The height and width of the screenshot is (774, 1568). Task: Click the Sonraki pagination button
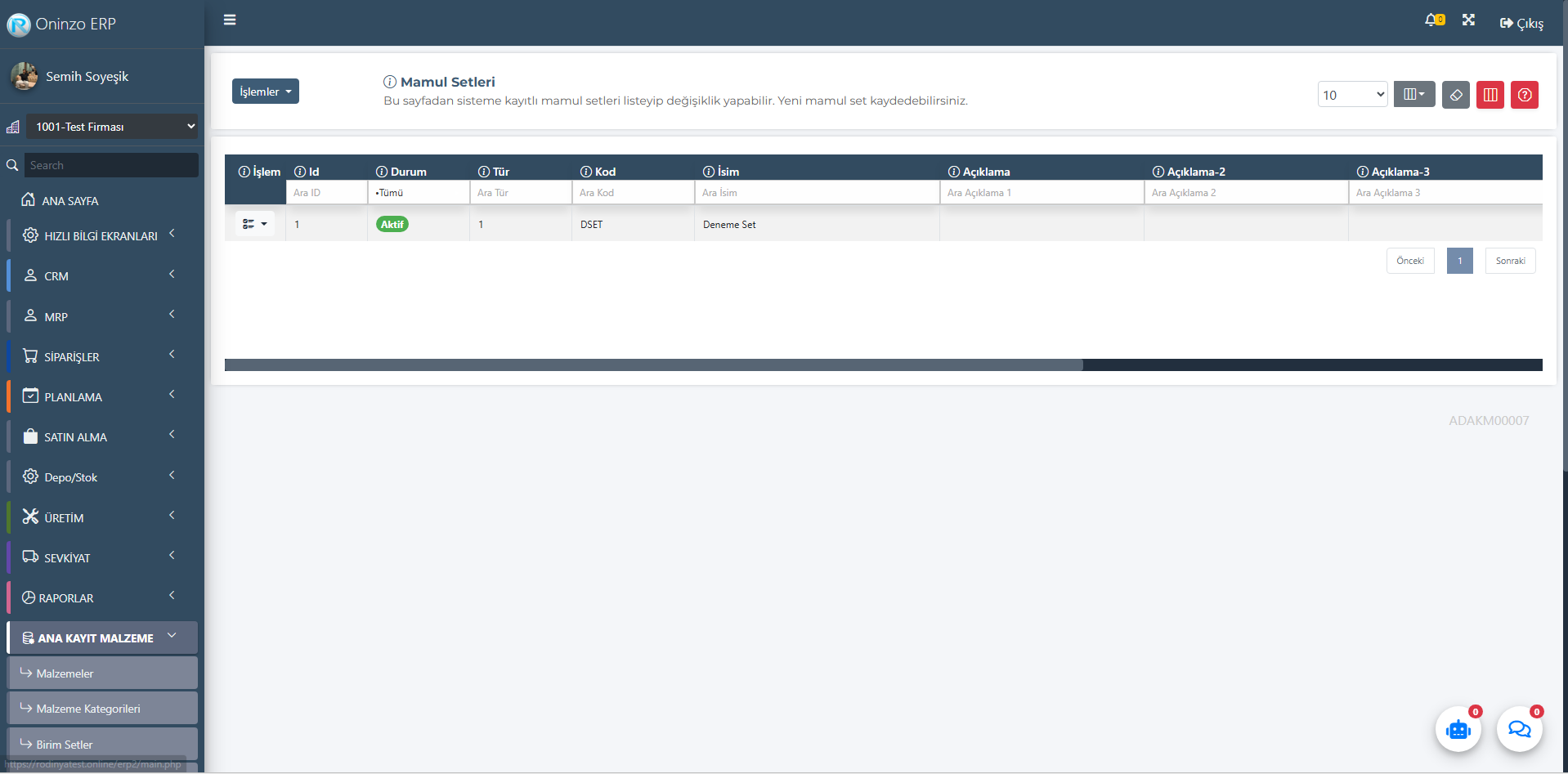pyautogui.click(x=1510, y=261)
